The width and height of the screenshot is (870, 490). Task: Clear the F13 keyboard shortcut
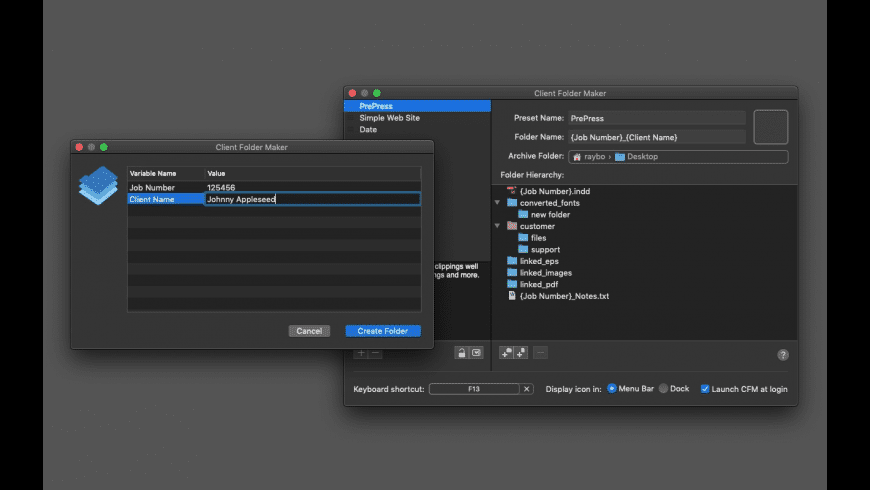coord(527,389)
